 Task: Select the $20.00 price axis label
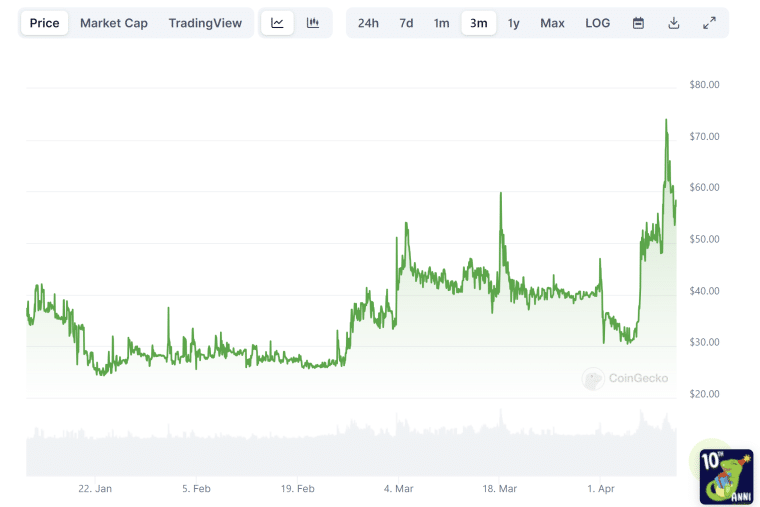(704, 394)
